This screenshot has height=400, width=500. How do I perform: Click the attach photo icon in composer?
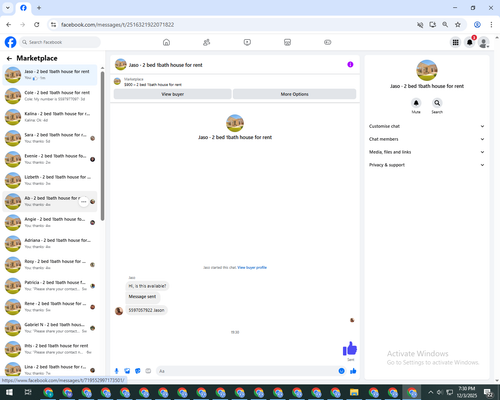(x=127, y=371)
